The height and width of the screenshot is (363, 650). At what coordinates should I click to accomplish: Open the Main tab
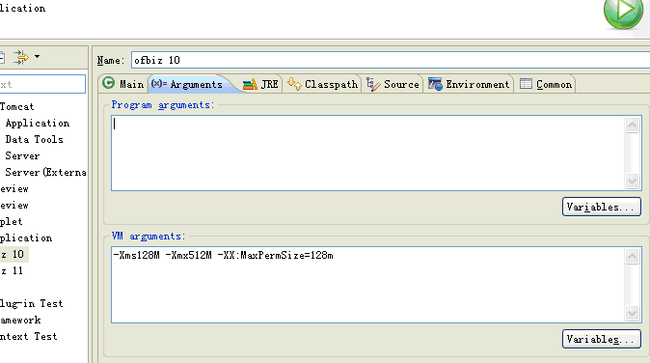[123, 84]
